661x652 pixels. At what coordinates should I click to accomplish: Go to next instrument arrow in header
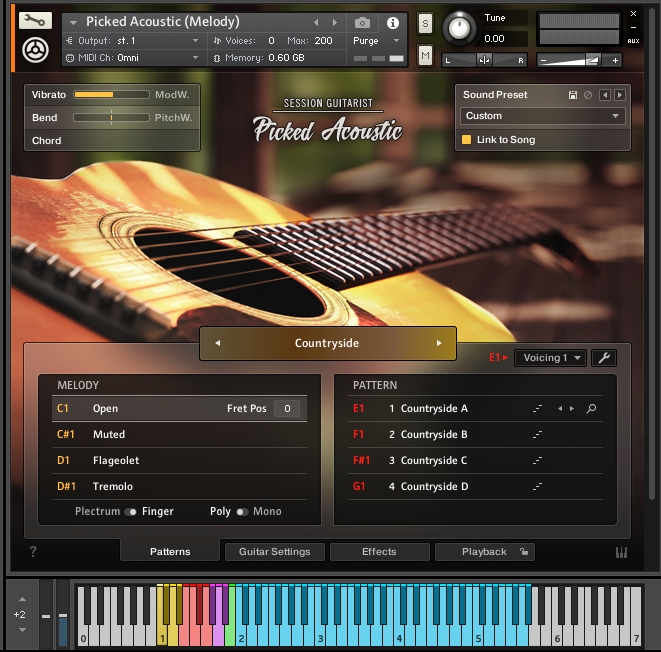[x=335, y=23]
